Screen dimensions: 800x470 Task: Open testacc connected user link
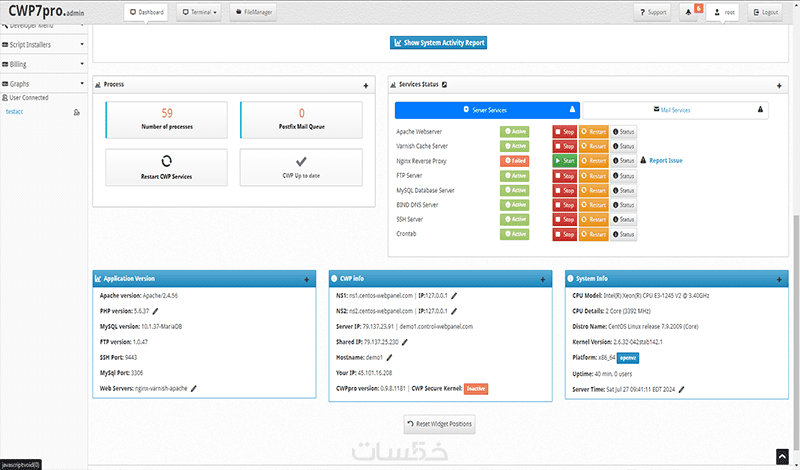pos(14,112)
